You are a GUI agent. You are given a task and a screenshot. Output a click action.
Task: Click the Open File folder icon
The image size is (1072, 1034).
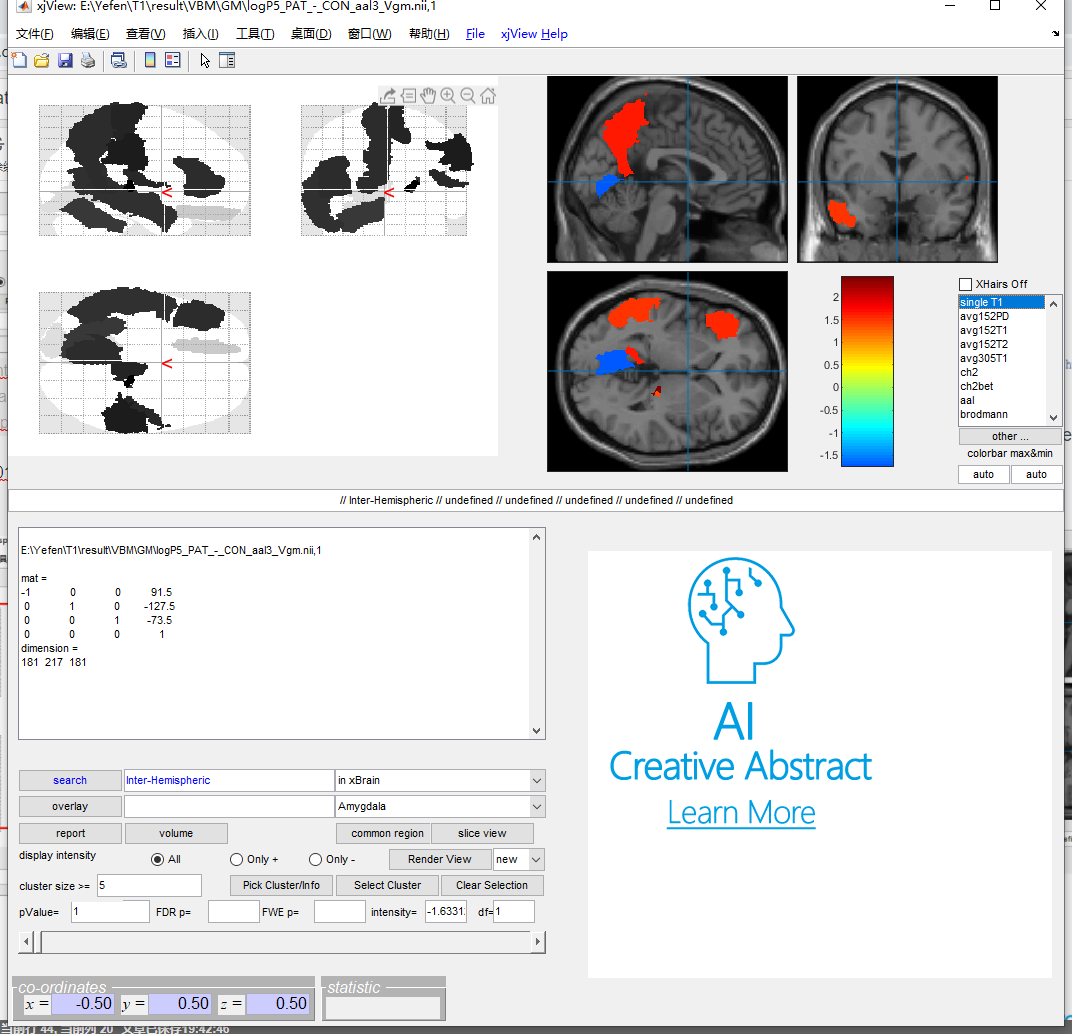42,60
